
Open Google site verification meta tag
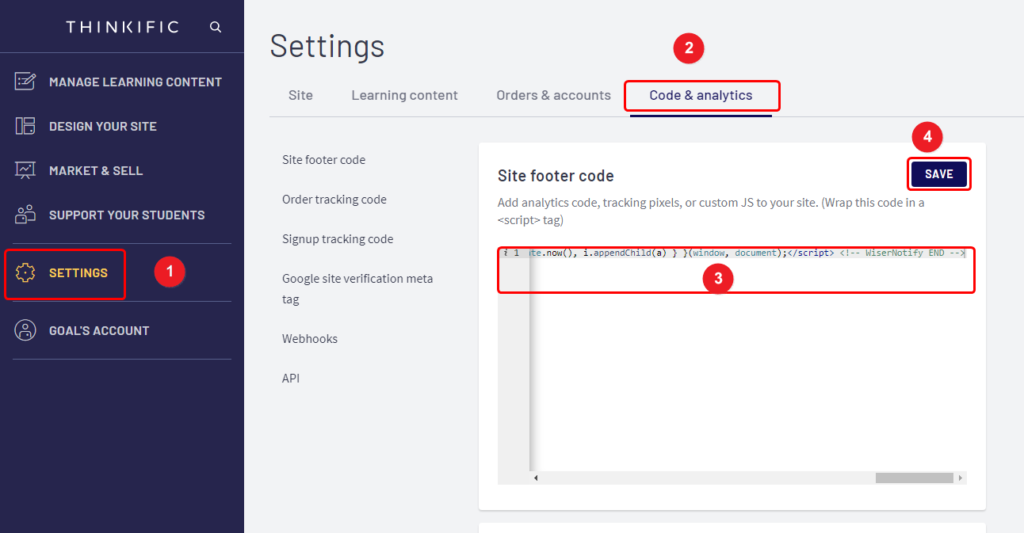357,289
